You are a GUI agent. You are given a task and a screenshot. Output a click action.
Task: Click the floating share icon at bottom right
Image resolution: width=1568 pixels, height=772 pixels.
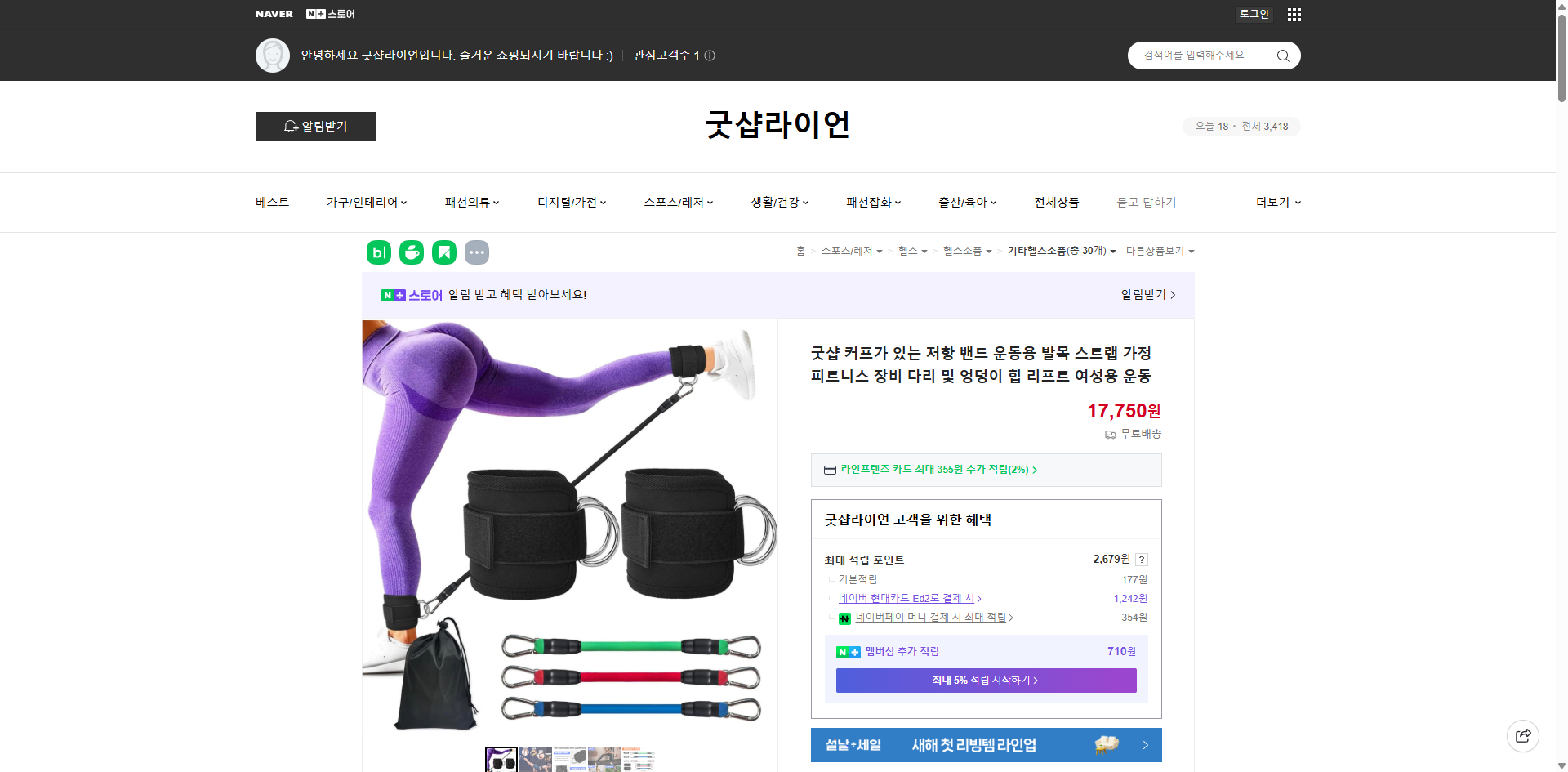coord(1524,735)
